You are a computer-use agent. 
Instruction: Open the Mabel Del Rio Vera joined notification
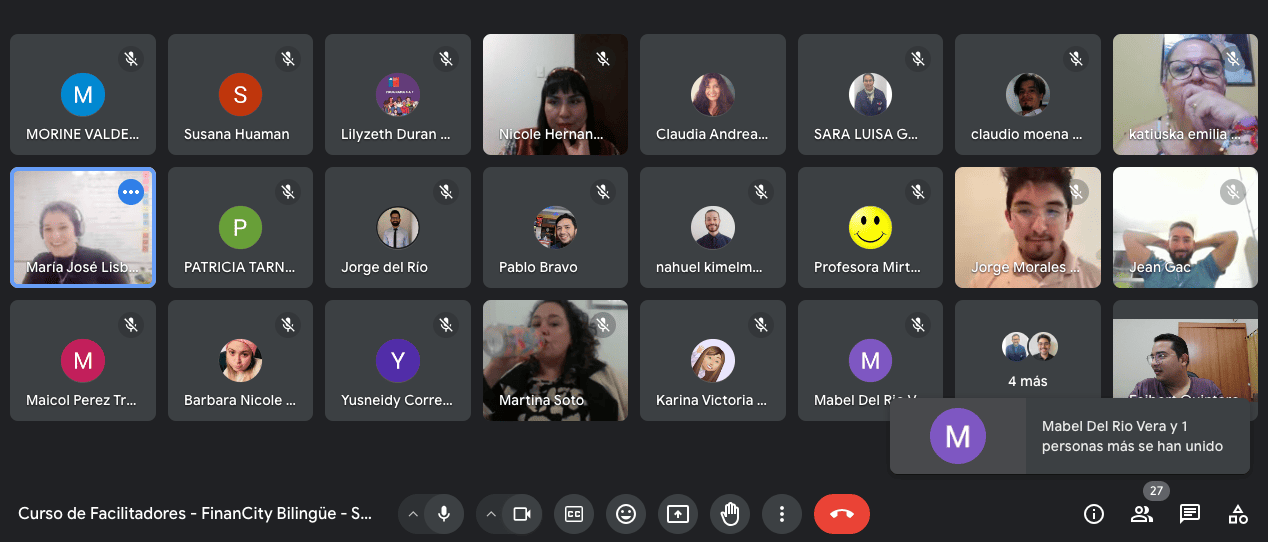pos(1070,436)
